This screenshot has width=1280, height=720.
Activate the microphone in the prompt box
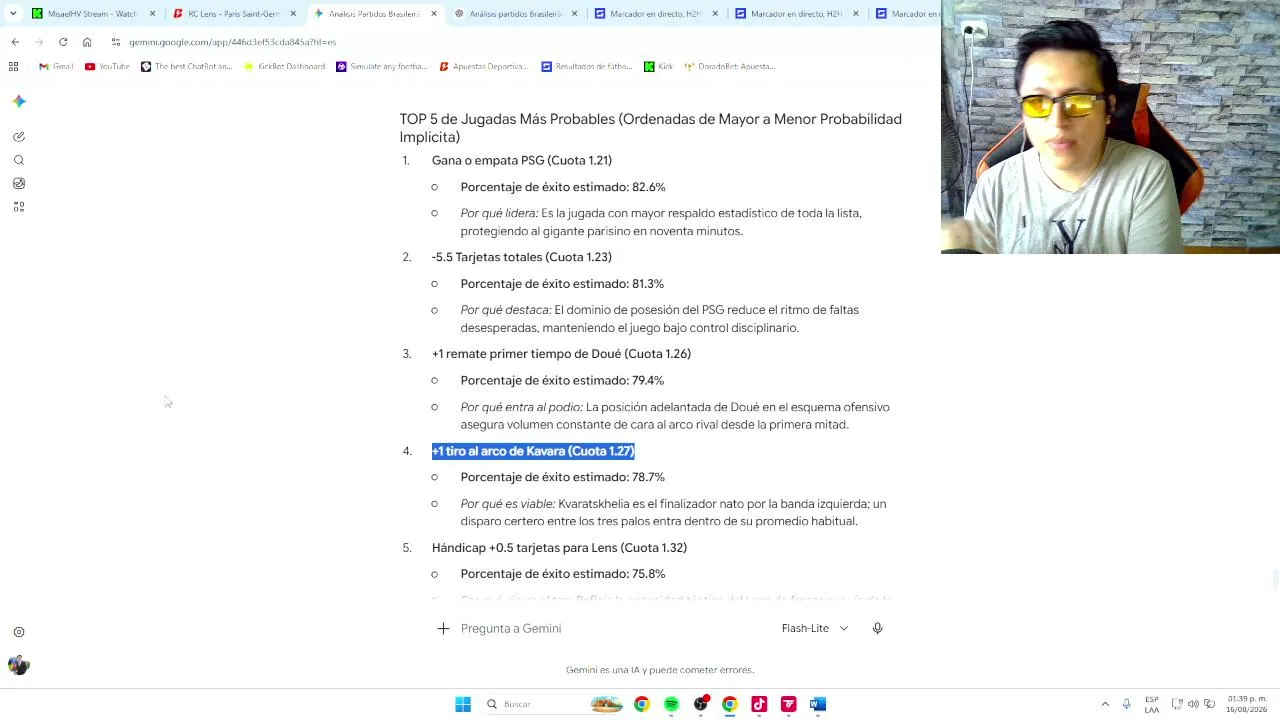(877, 628)
